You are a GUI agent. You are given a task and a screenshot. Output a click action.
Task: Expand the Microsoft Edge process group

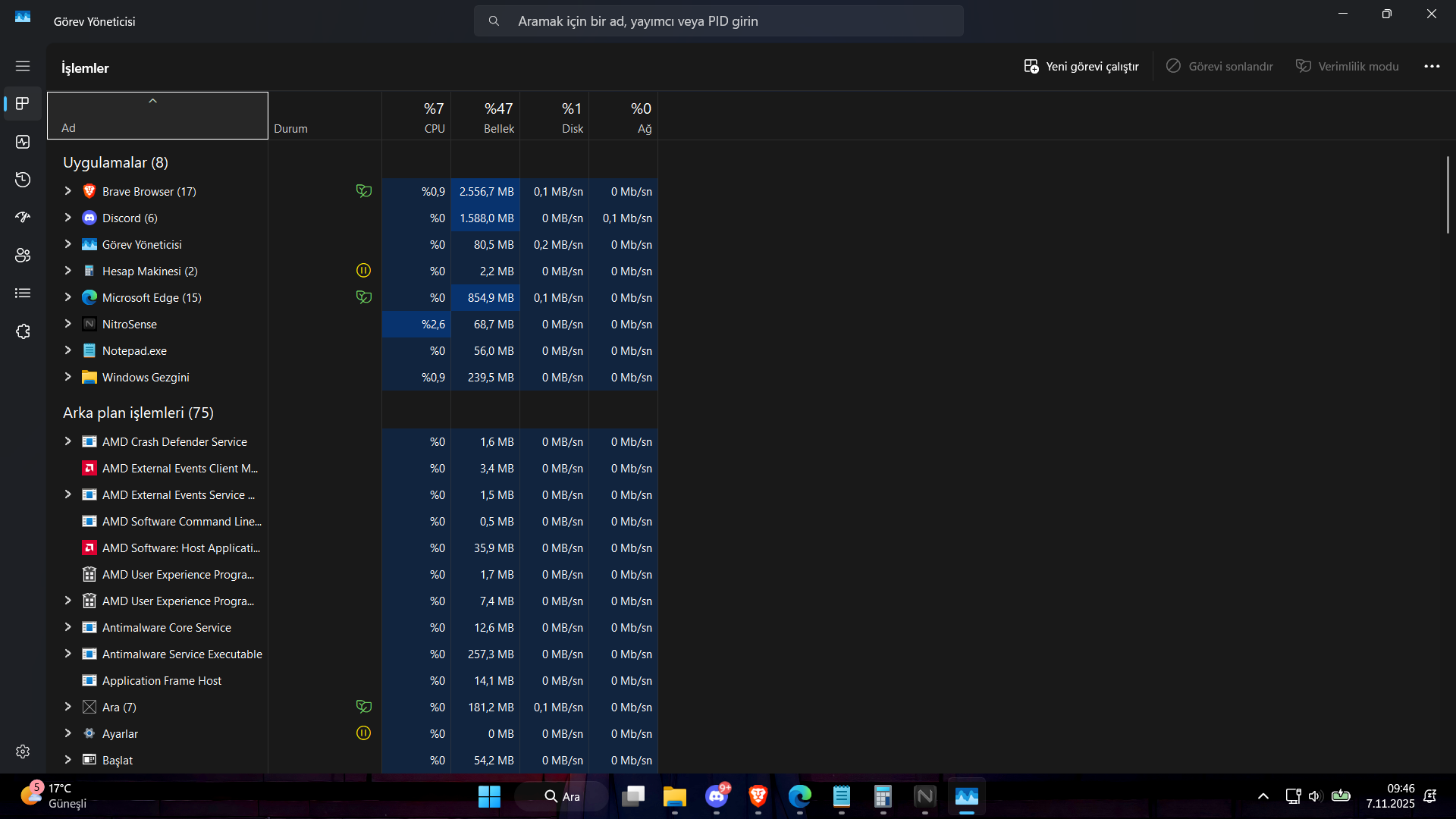point(67,297)
